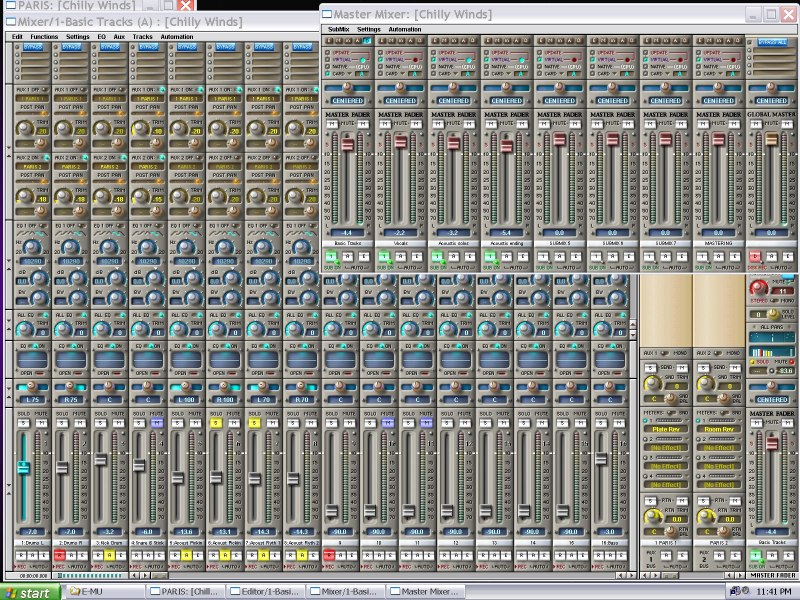The image size is (800, 600).
Task: Unmute track 4 Snare purple M button
Action: point(157,423)
